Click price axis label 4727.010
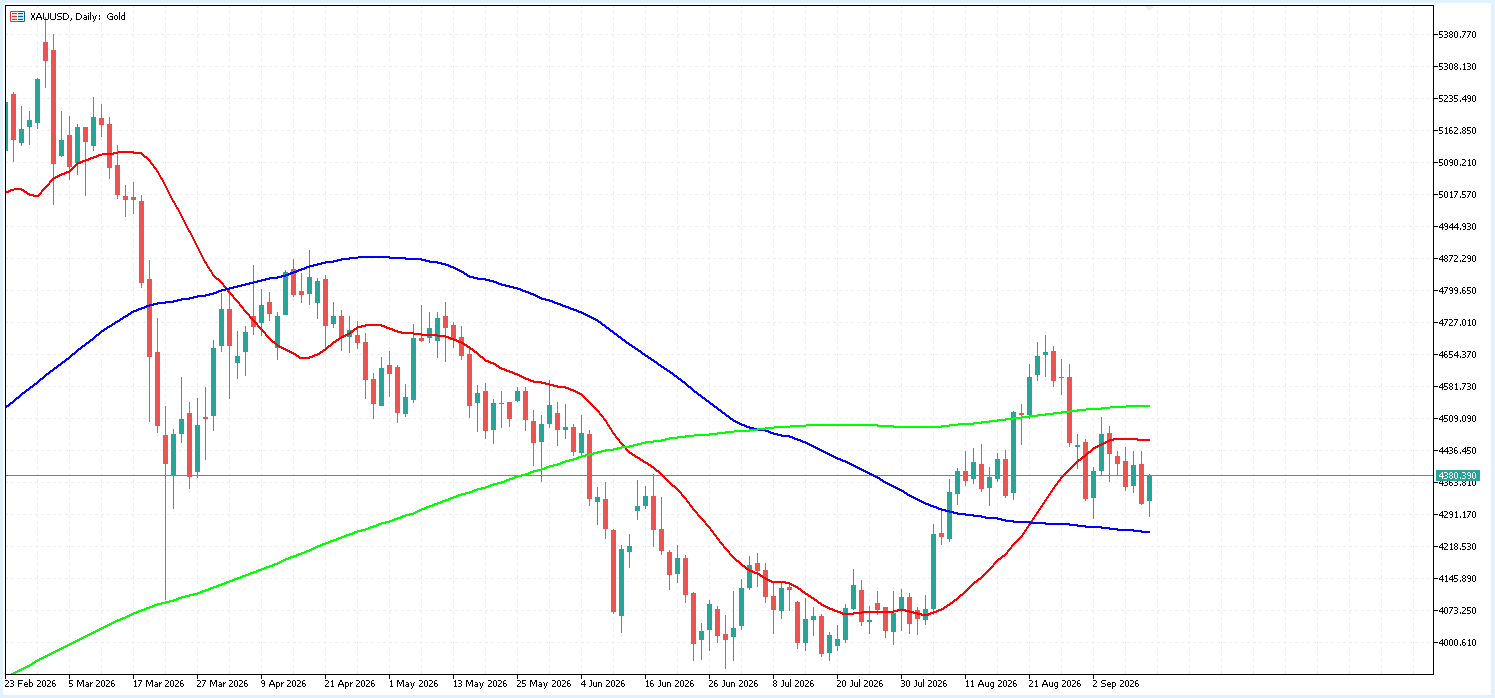The image size is (1495, 698). coord(1457,323)
